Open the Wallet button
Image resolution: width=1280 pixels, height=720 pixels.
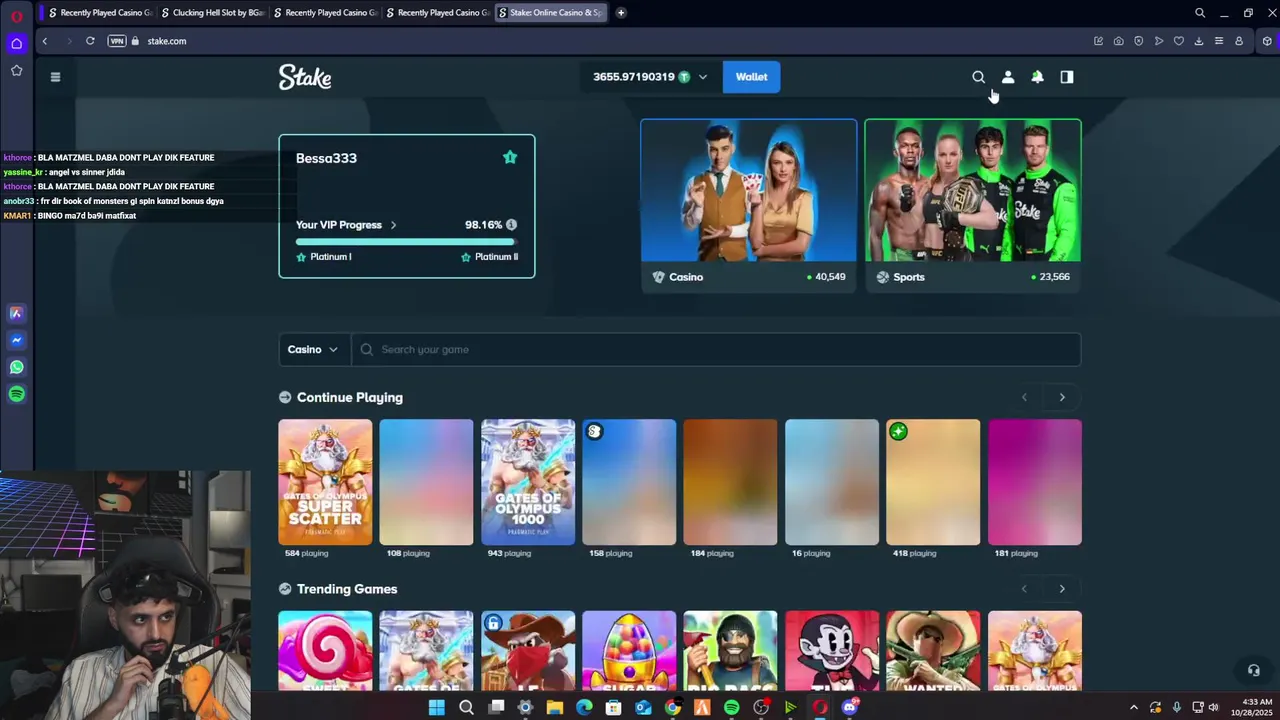(751, 77)
